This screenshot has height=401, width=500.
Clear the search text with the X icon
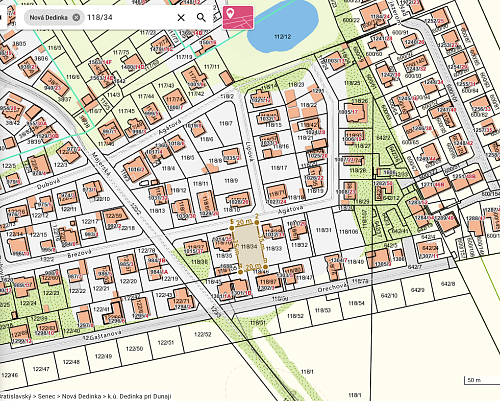[181, 17]
